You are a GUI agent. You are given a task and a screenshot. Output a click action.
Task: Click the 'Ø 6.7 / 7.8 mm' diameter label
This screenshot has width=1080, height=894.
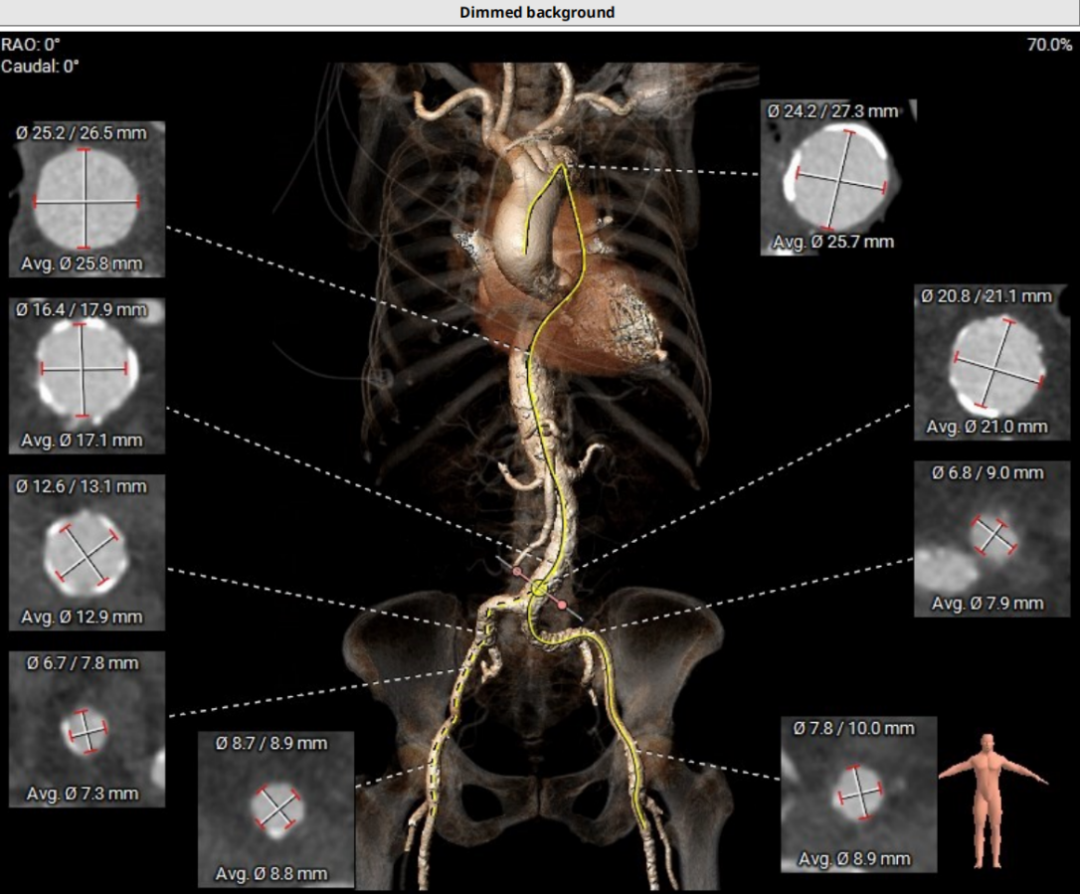tap(83, 663)
